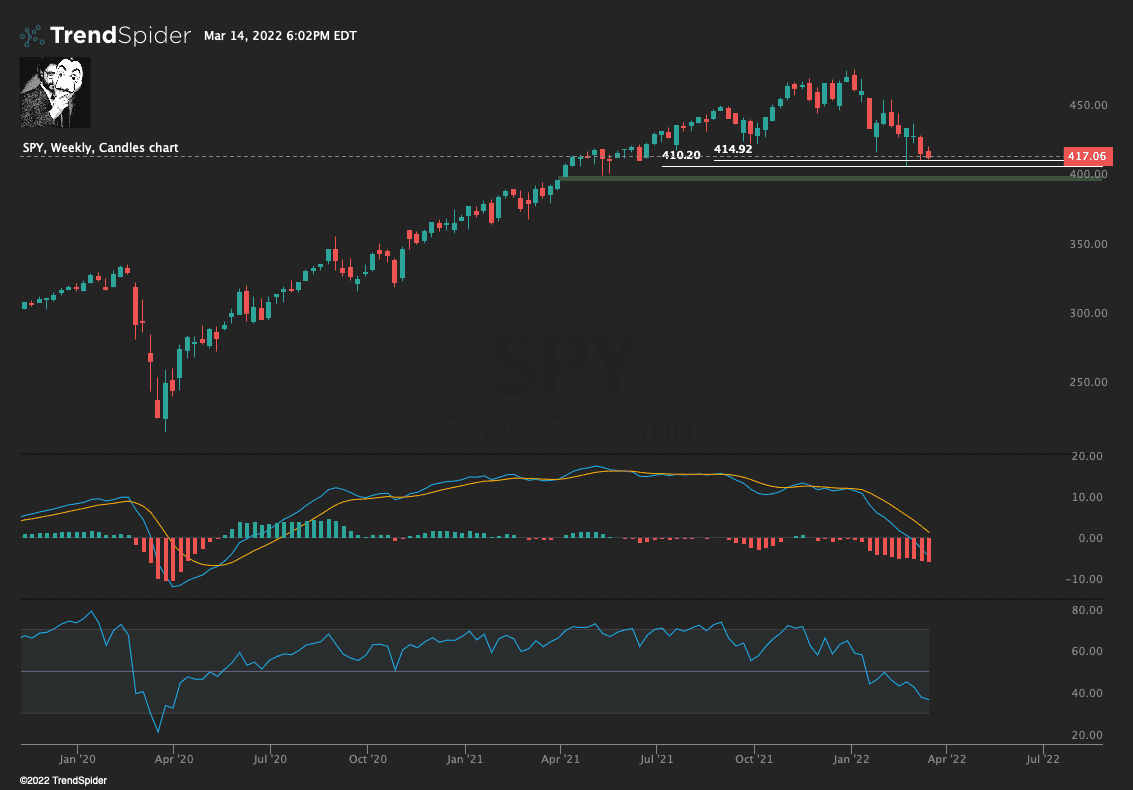Click the MACD 0.00 axis label
The width and height of the screenshot is (1133, 790).
pyautogui.click(x=1089, y=538)
